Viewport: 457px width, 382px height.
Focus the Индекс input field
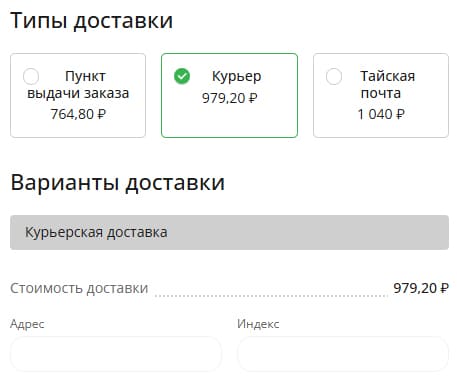[x=343, y=354]
